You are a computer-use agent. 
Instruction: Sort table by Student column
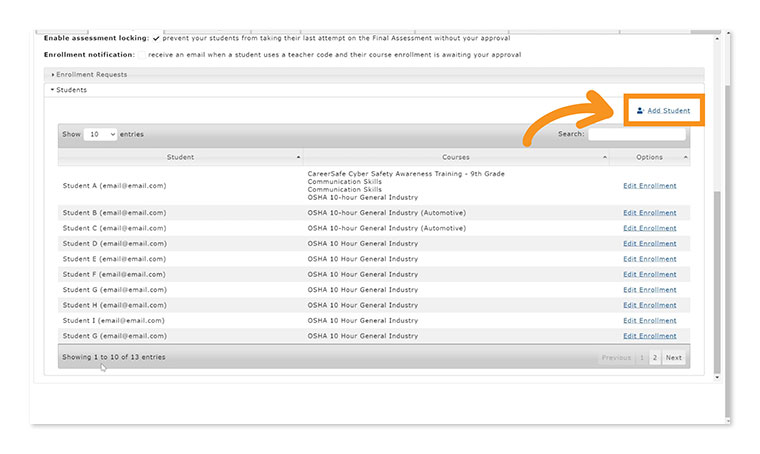click(180, 157)
